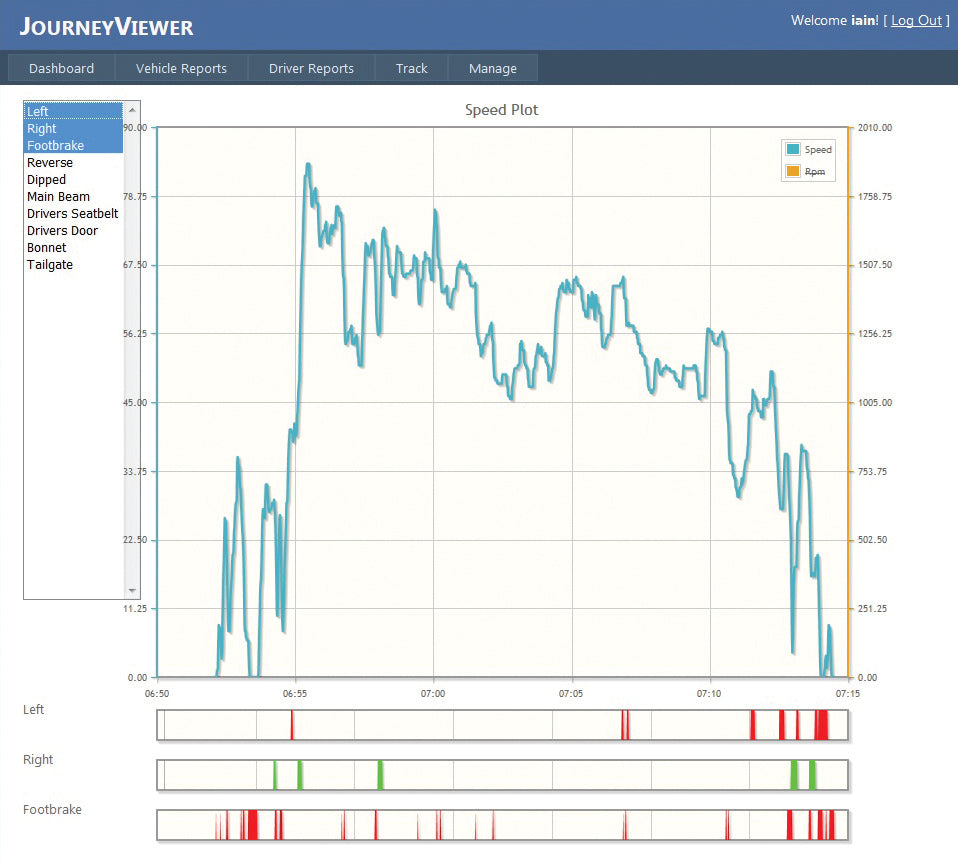This screenshot has height=862, width=958.
Task: Click the Log Out link
Action: tap(916, 20)
